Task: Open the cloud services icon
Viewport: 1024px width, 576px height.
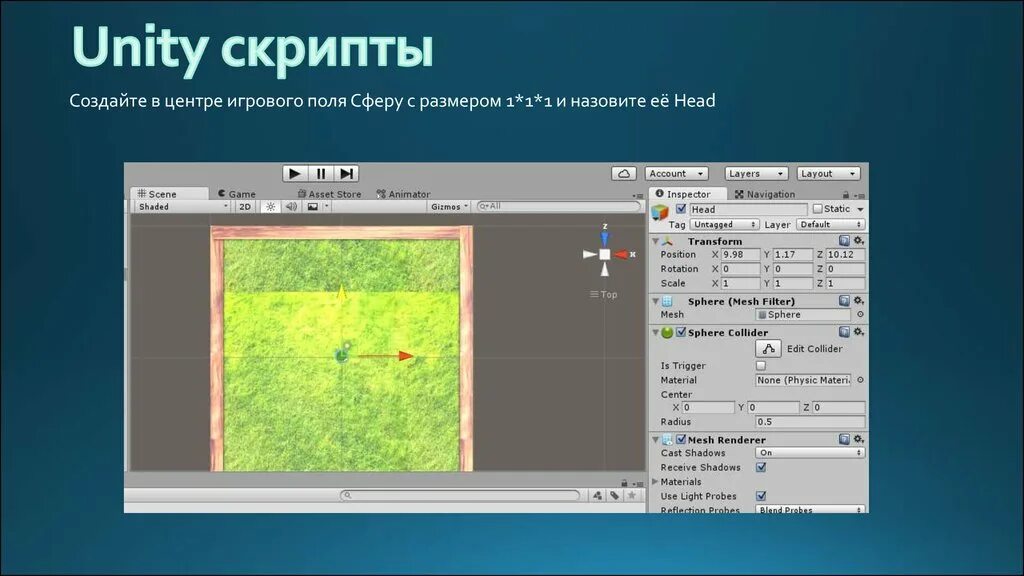Action: coord(624,174)
